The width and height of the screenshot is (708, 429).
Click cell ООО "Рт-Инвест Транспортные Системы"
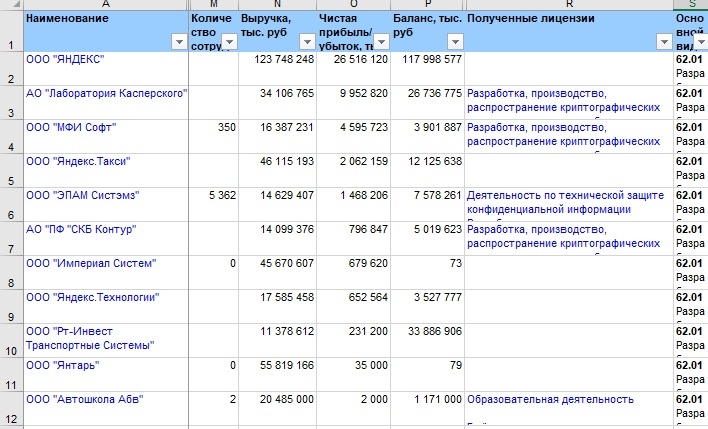click(x=106, y=340)
